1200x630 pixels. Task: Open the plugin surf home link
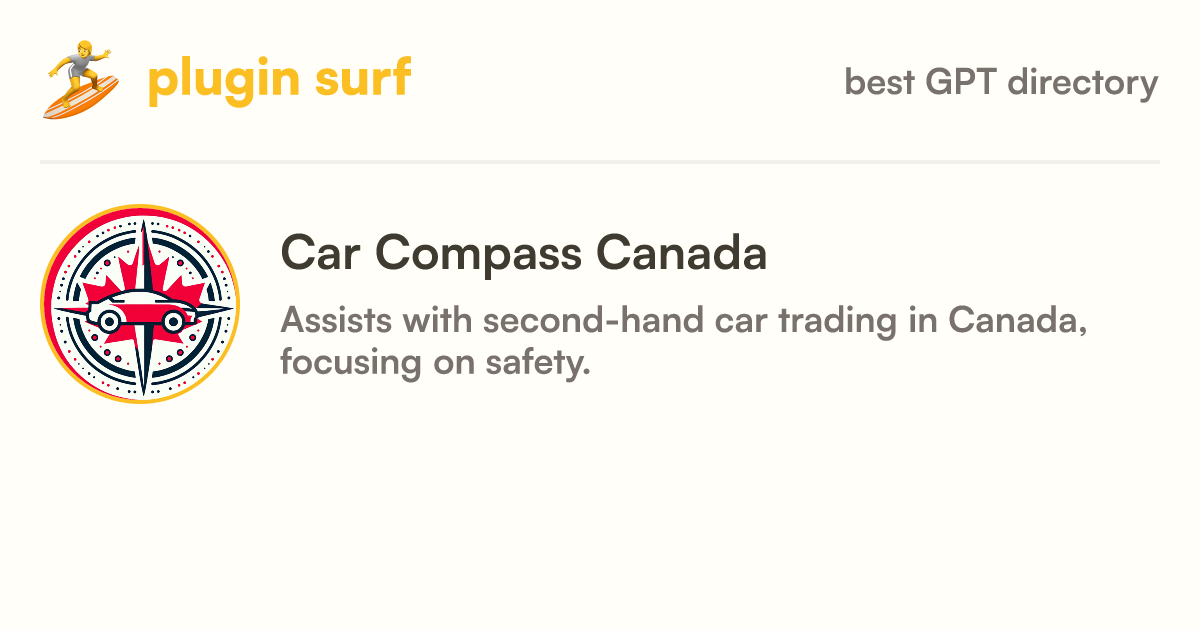pos(227,80)
